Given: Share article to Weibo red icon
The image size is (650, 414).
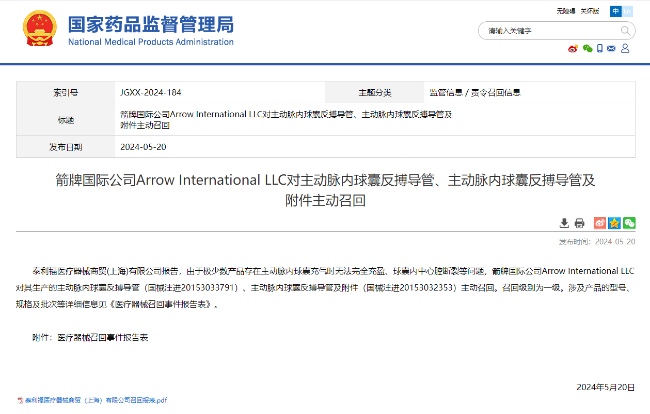Looking at the screenshot, I should pyautogui.click(x=600, y=222).
